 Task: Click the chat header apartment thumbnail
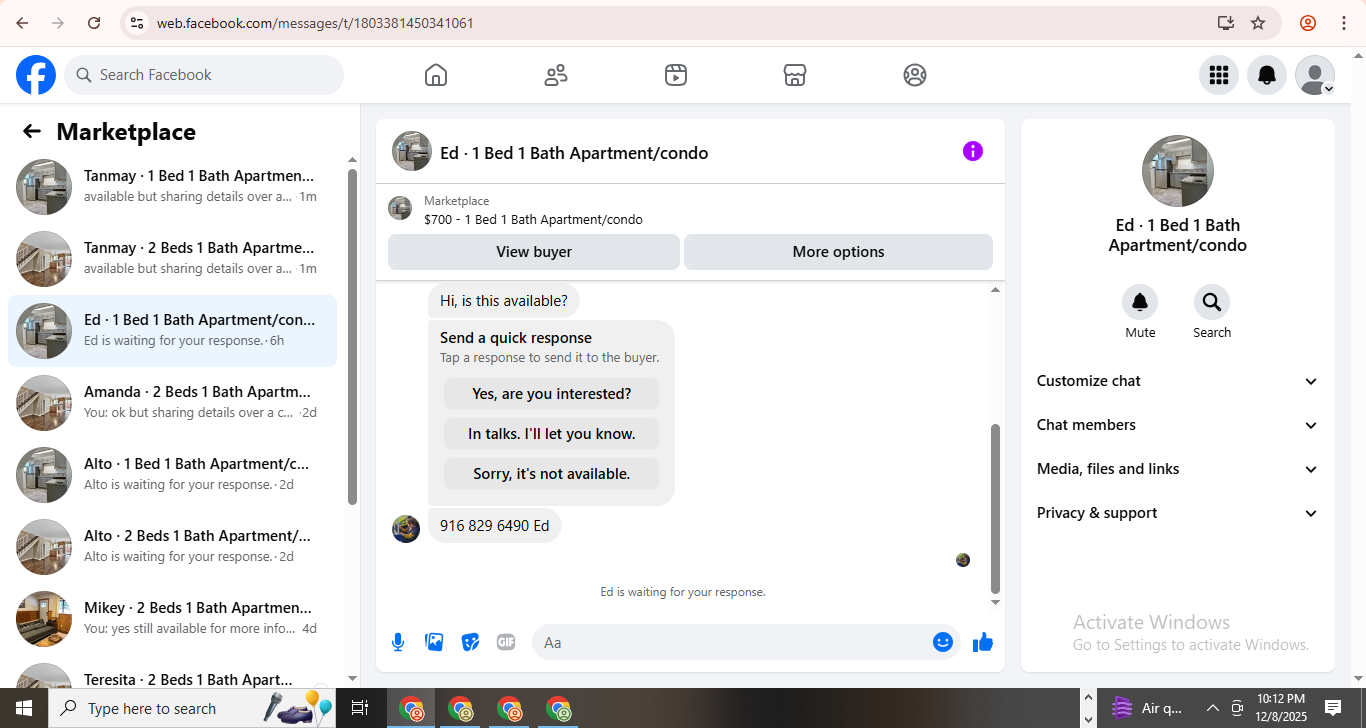point(412,152)
